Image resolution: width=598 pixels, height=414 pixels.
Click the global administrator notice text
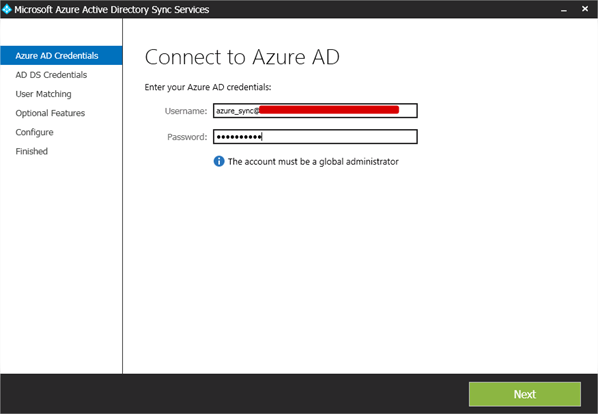click(313, 162)
